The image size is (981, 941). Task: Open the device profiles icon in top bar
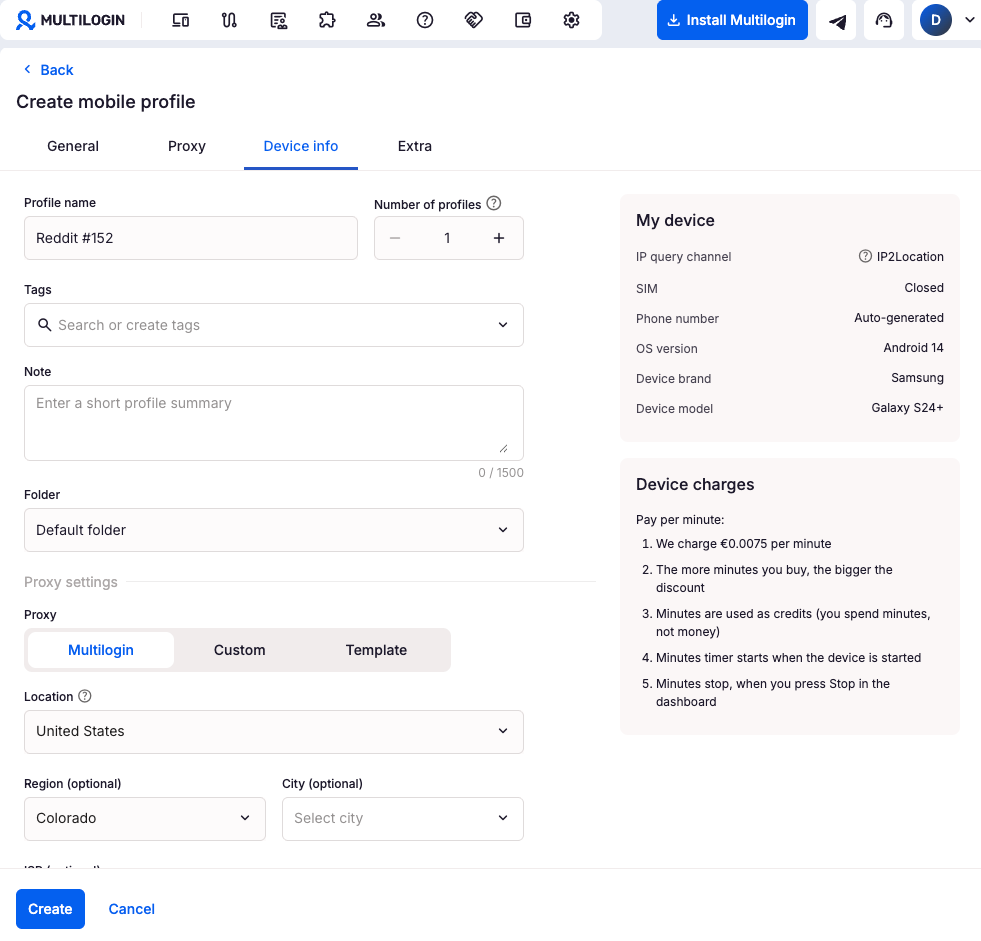click(181, 20)
